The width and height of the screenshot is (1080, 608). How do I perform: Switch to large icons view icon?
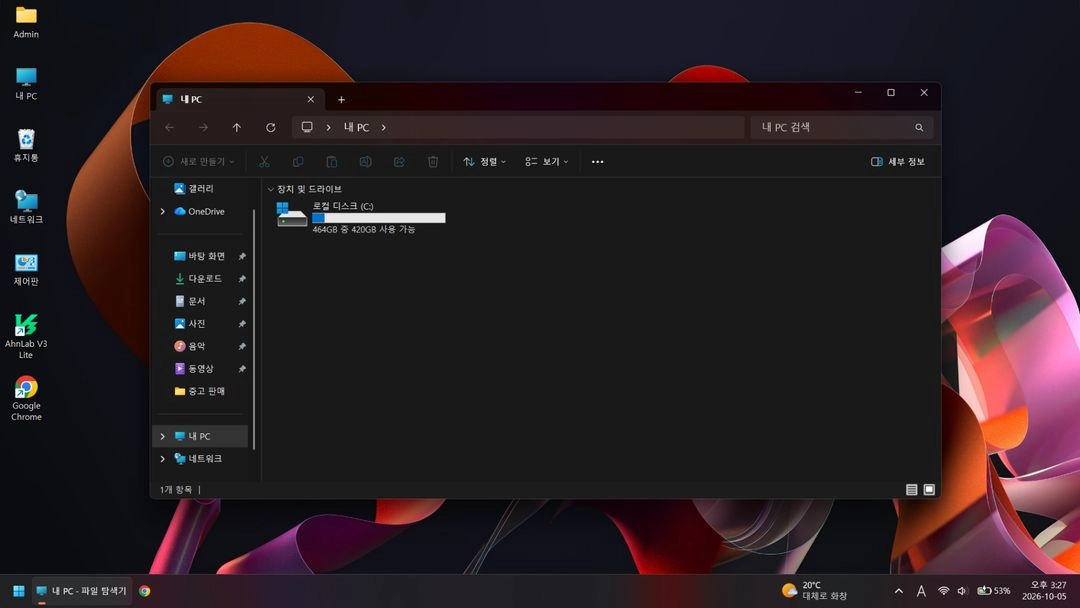click(929, 490)
